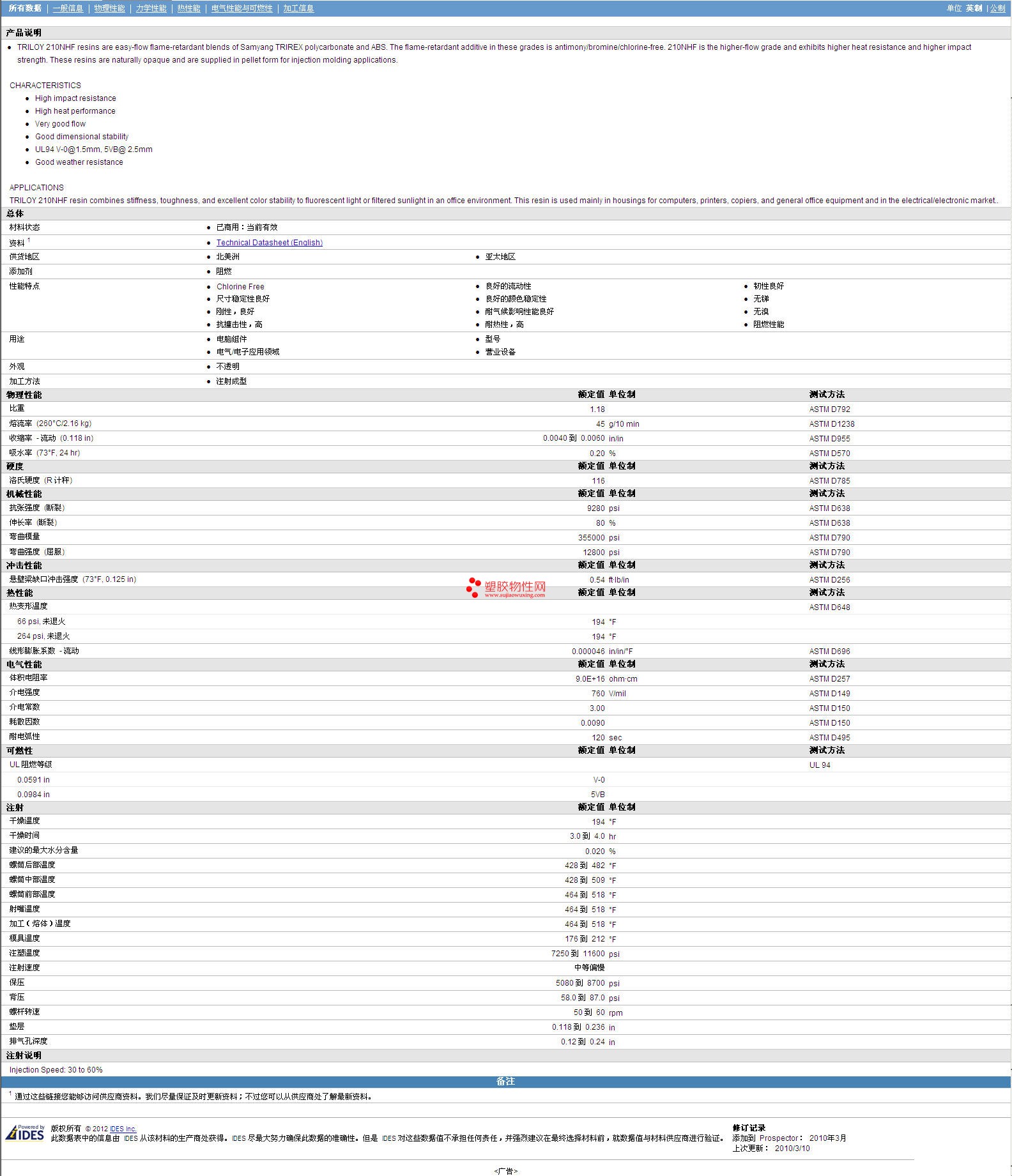Click the ASTM D570 test method
Image resolution: width=1012 pixels, height=1176 pixels.
pyautogui.click(x=830, y=454)
